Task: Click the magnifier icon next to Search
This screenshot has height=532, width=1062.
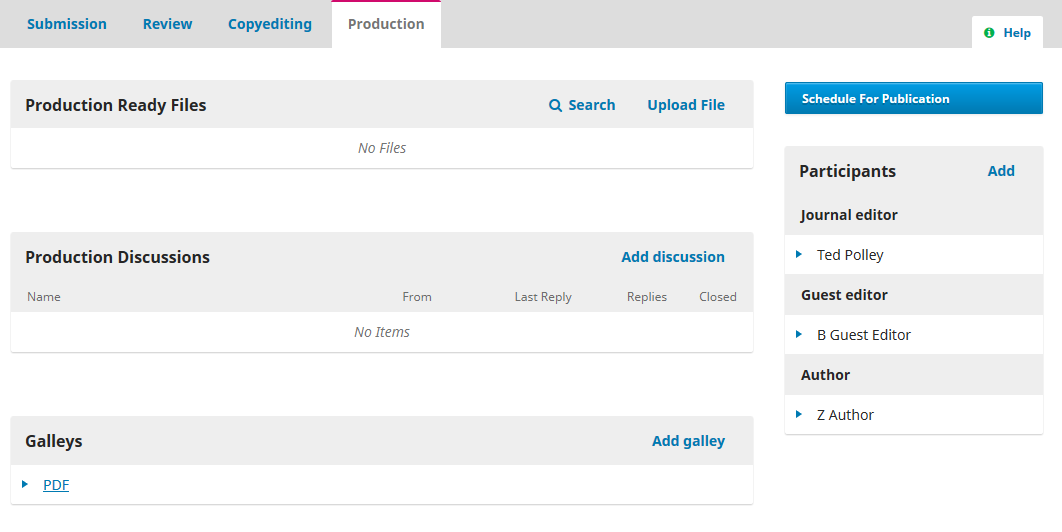Action: (555, 105)
